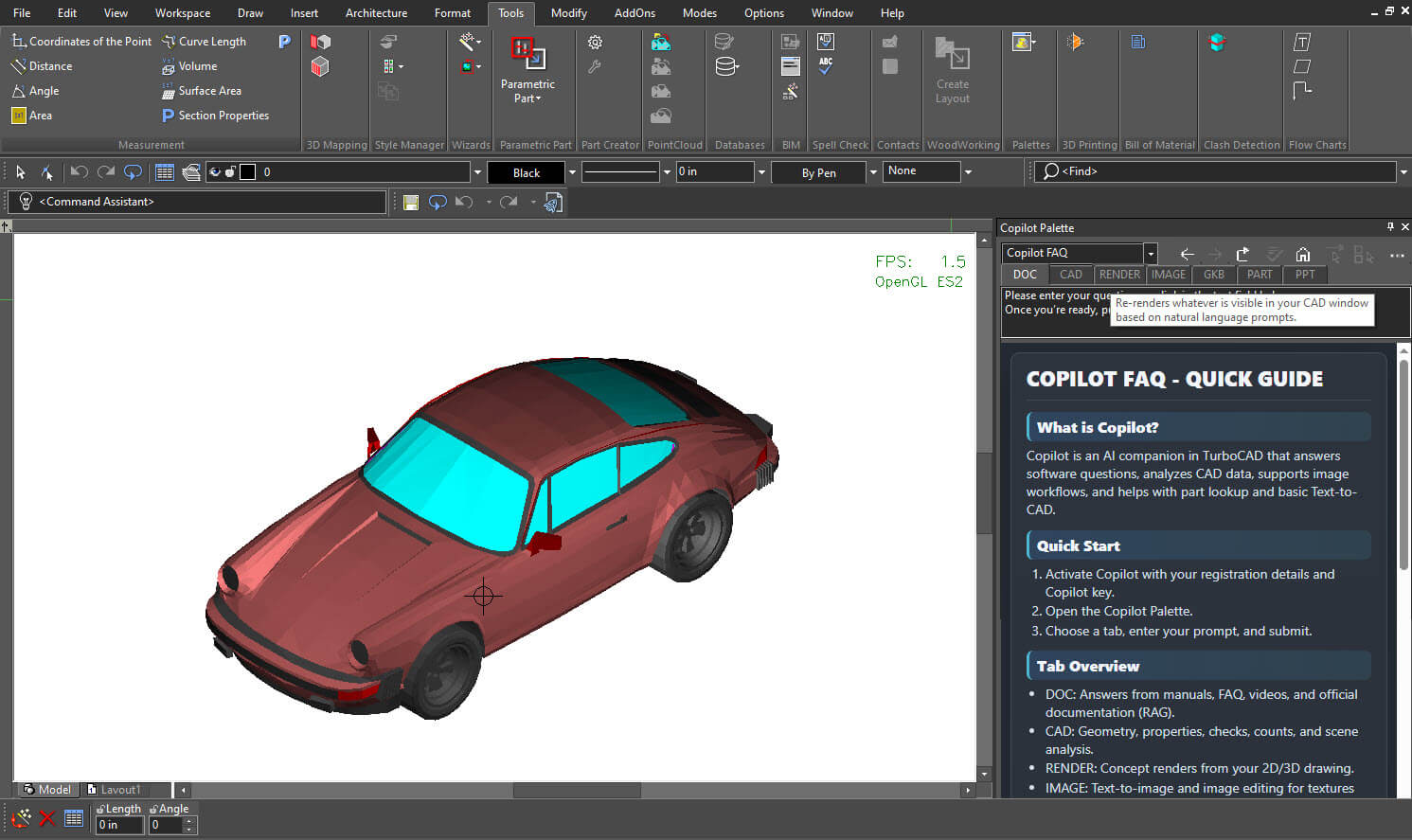Screen dimensions: 1412x840
Task: Open the 3D Printing tool
Action: [1075, 42]
